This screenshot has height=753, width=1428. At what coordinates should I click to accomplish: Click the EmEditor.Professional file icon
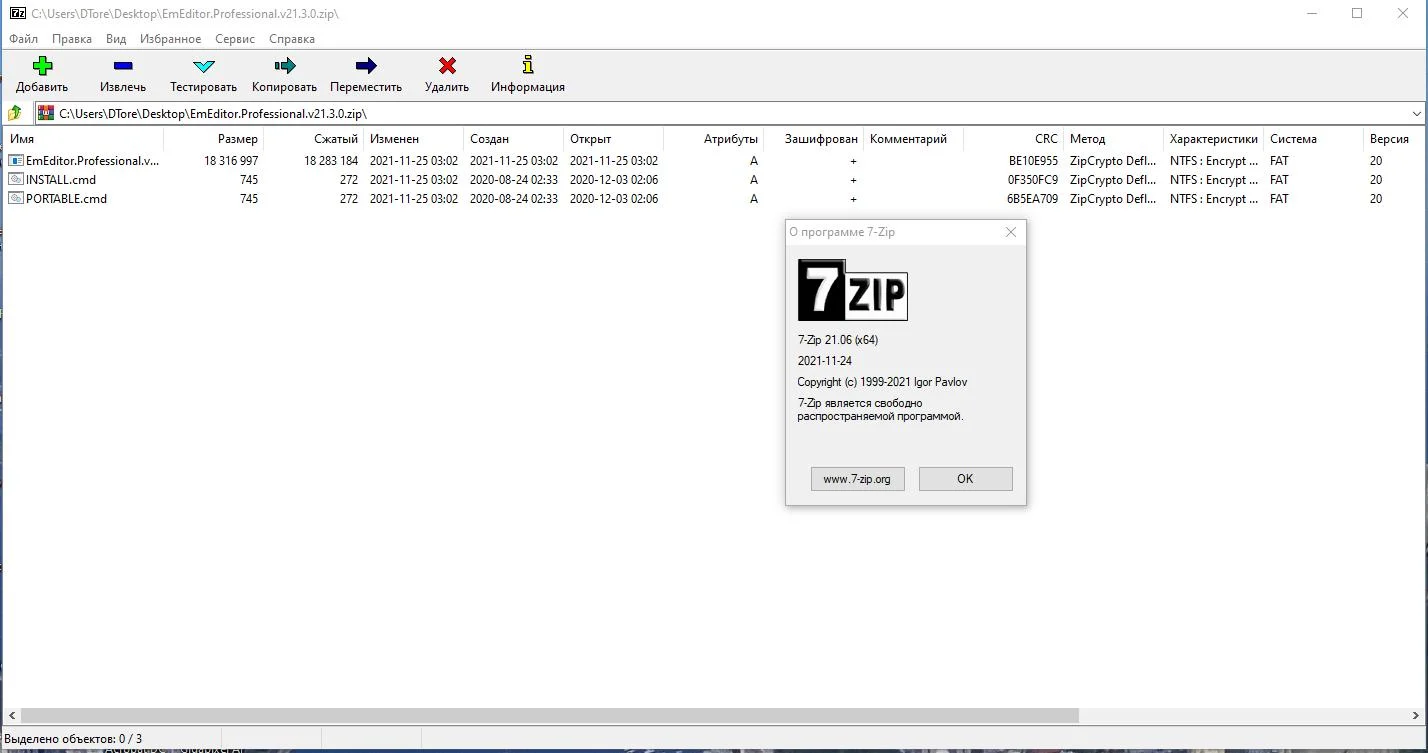[x=15, y=160]
